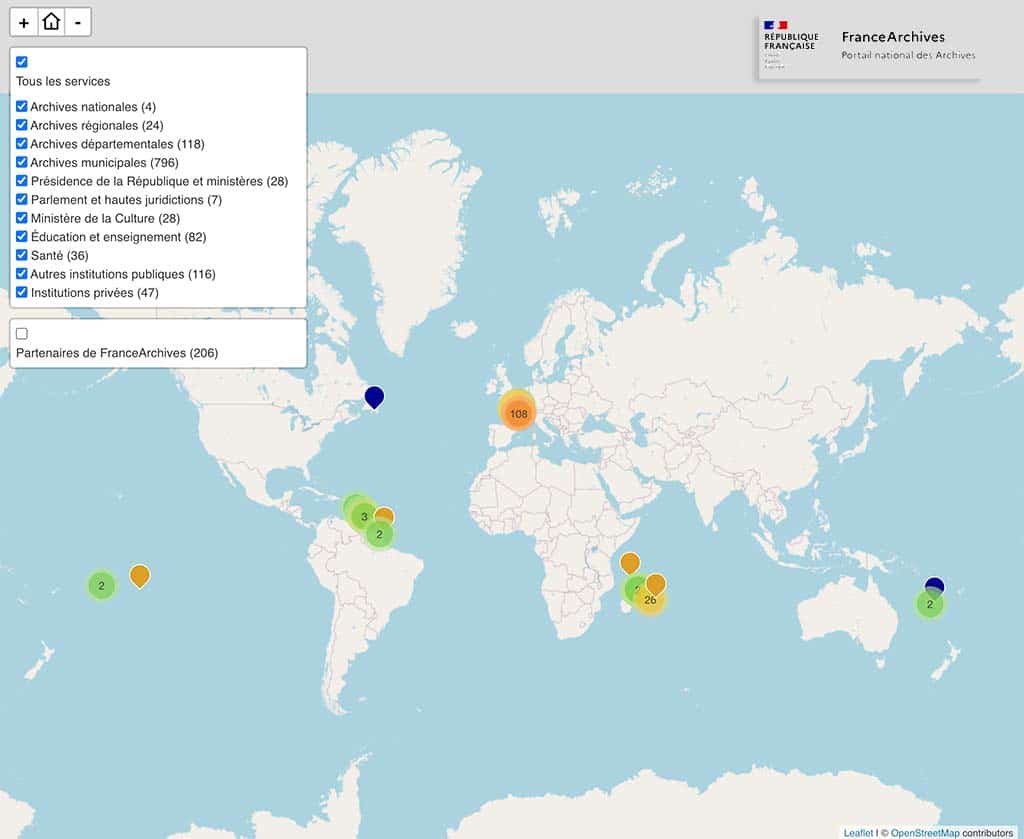Click the dark blue marker near Canada
Image resolution: width=1024 pixels, height=839 pixels.
click(374, 396)
